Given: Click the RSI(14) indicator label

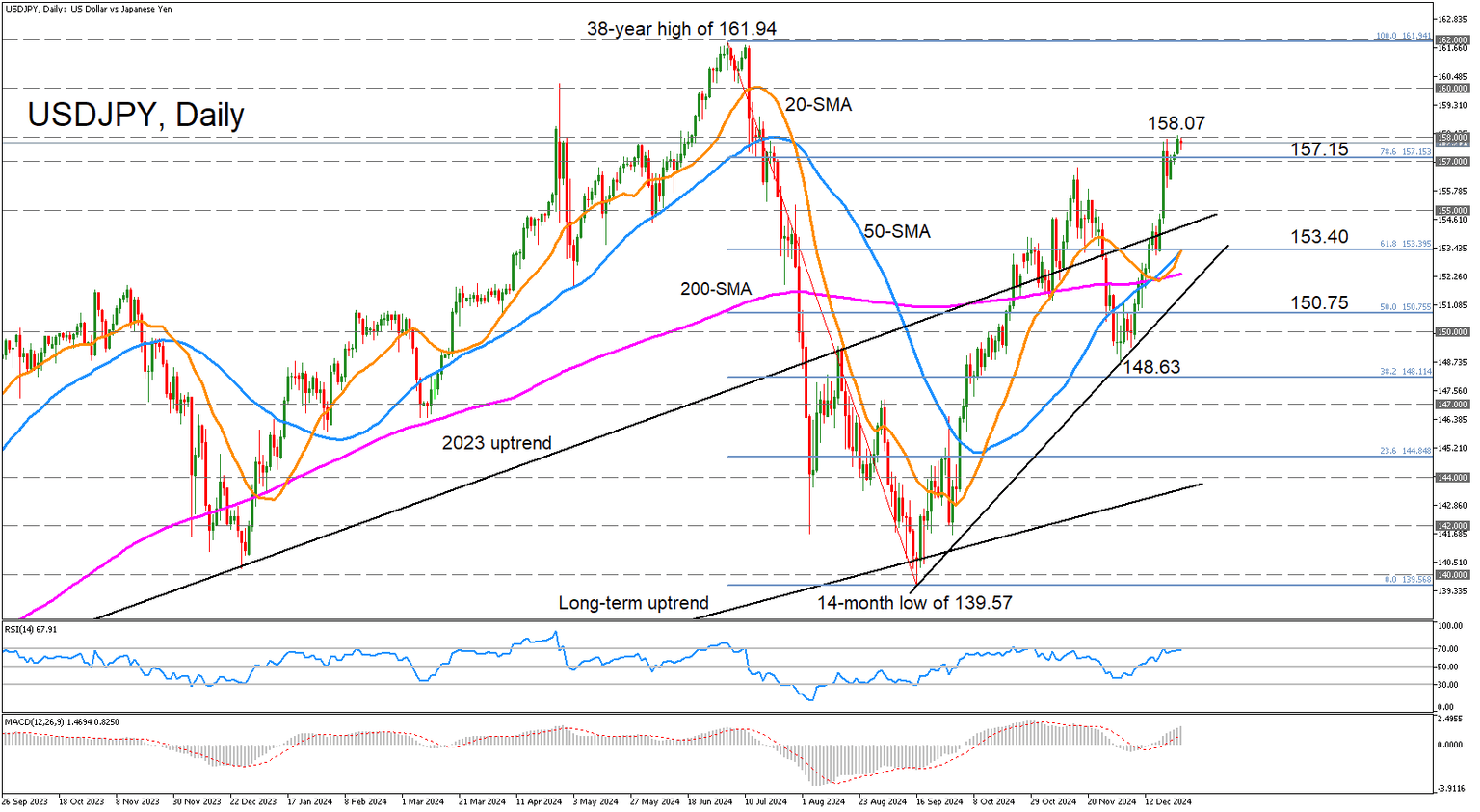Looking at the screenshot, I should tap(29, 628).
